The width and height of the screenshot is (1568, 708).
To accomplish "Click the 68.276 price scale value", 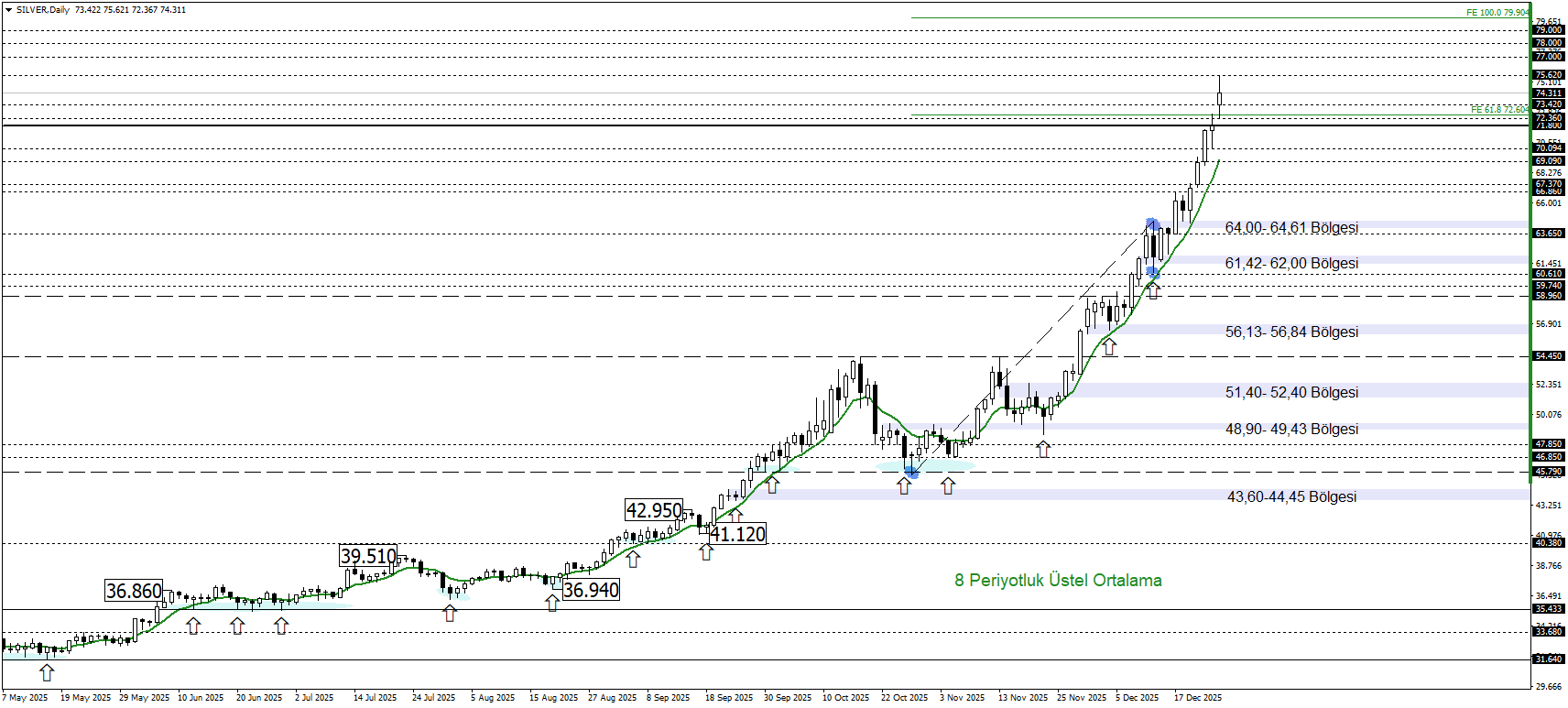I will (1549, 172).
